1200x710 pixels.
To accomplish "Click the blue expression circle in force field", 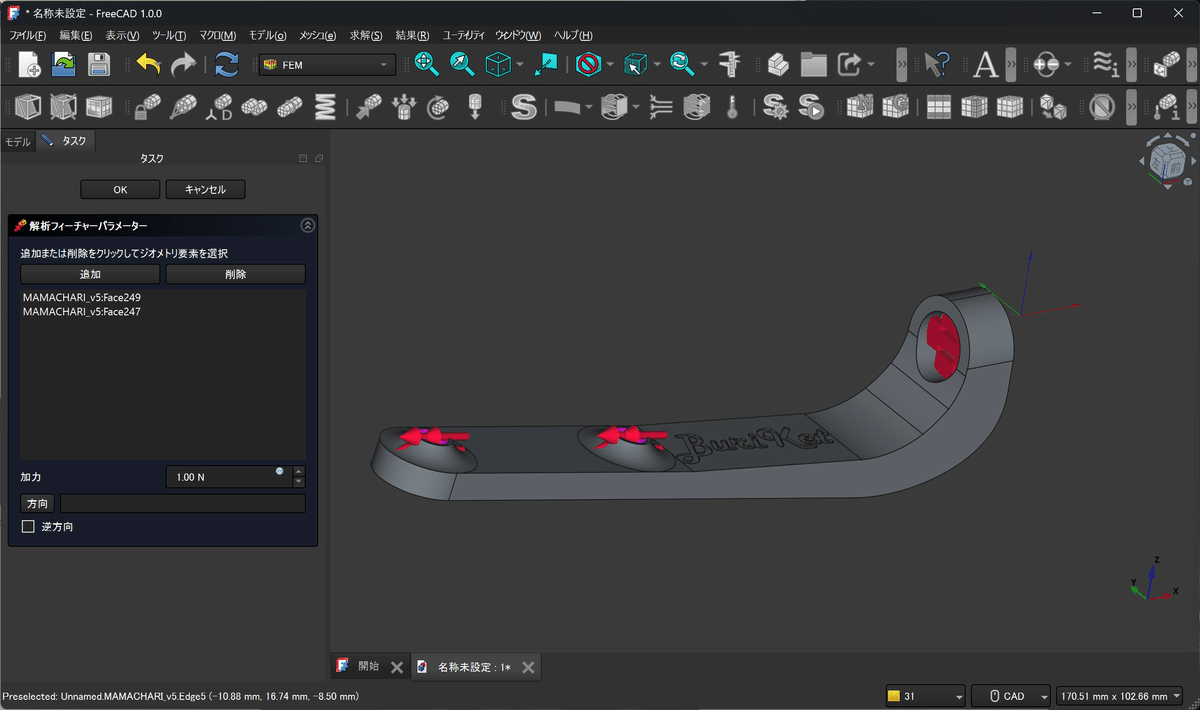I will point(279,471).
